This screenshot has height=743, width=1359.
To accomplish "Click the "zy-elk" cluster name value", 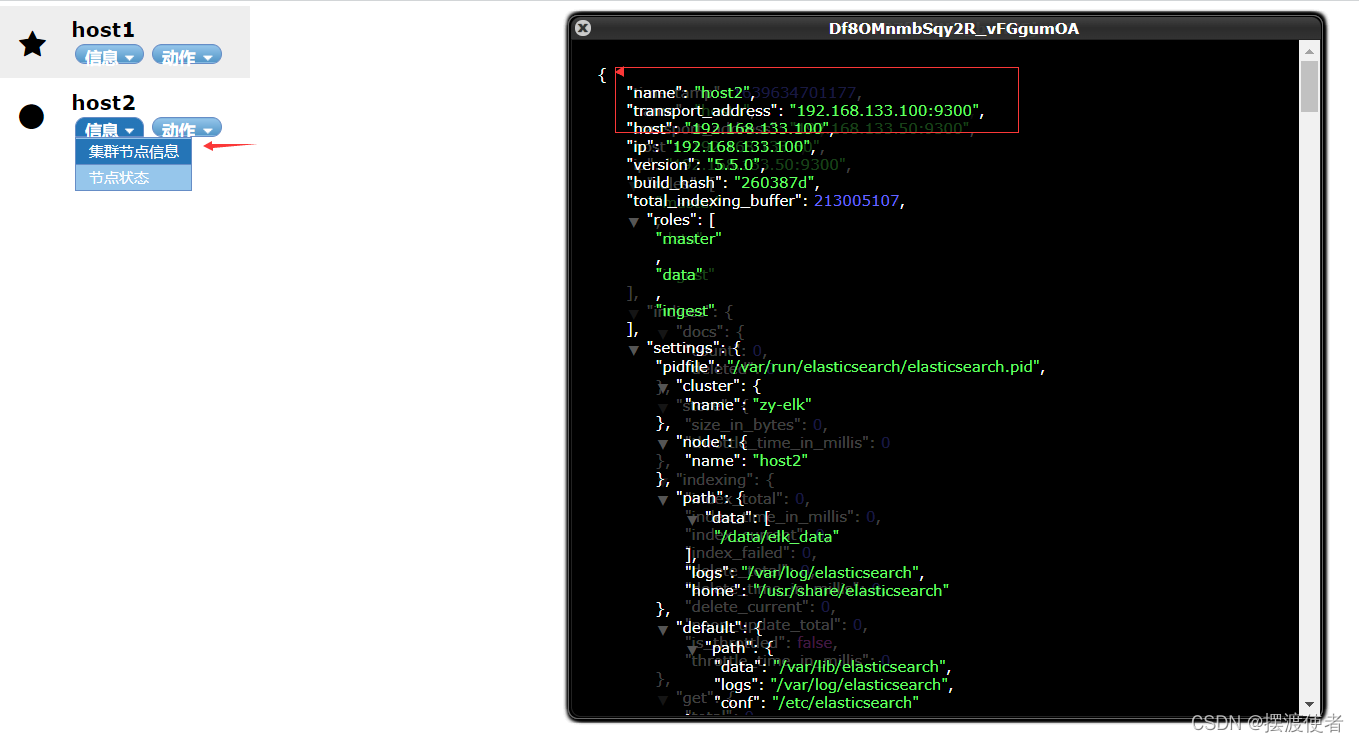I will click(x=782, y=405).
